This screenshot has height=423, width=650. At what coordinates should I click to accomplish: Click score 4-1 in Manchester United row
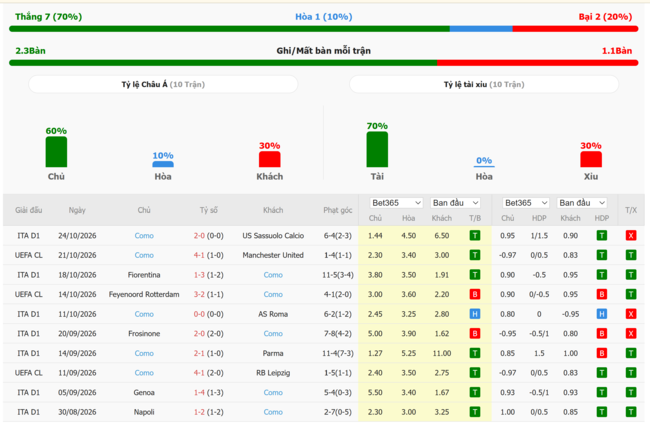tap(199, 255)
